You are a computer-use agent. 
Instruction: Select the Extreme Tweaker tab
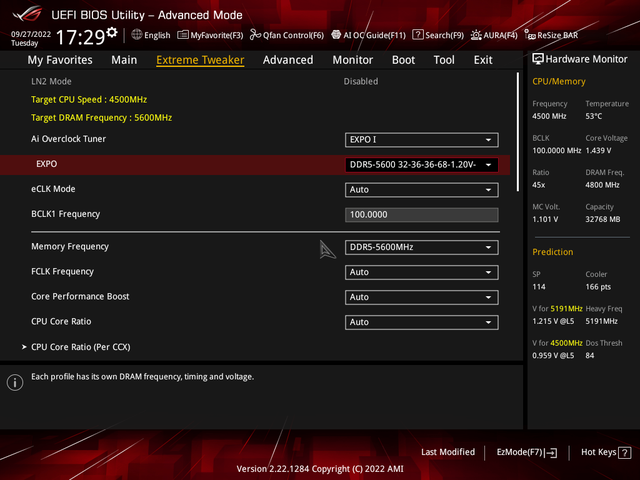click(x=200, y=60)
